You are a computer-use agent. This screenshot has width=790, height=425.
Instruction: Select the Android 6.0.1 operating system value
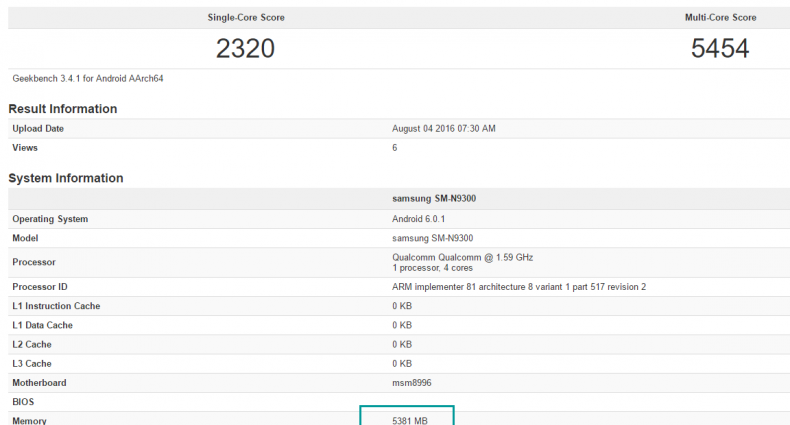pos(426,219)
